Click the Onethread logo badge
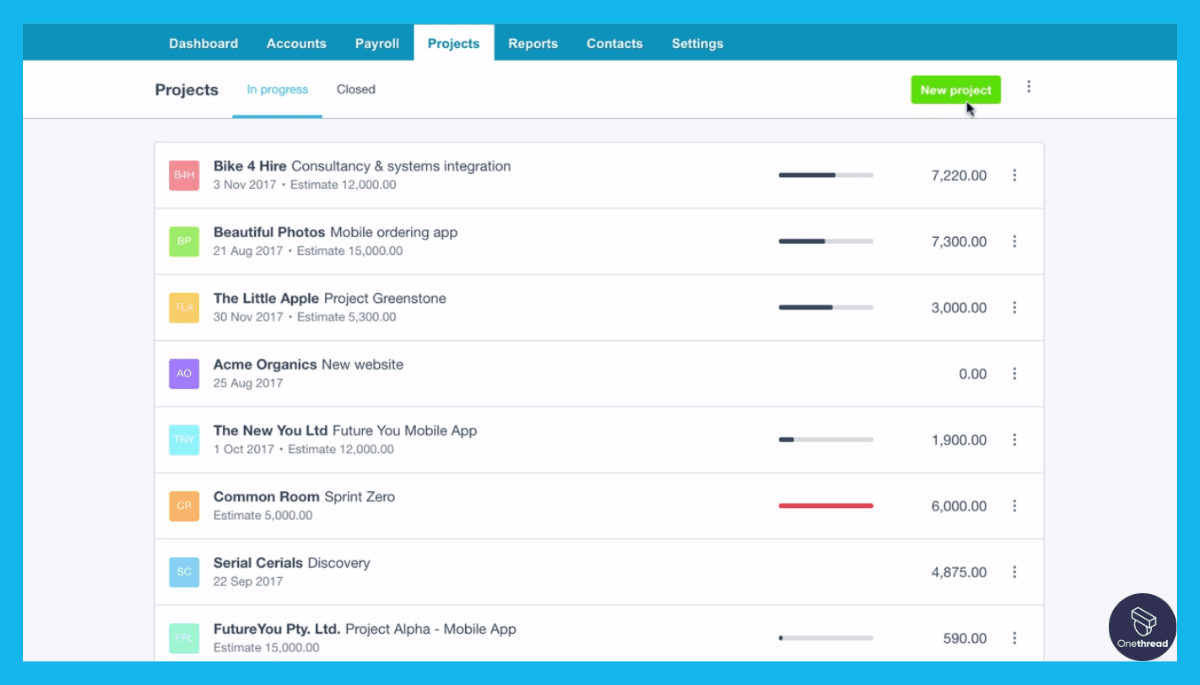The height and width of the screenshot is (685, 1200). pos(1142,627)
